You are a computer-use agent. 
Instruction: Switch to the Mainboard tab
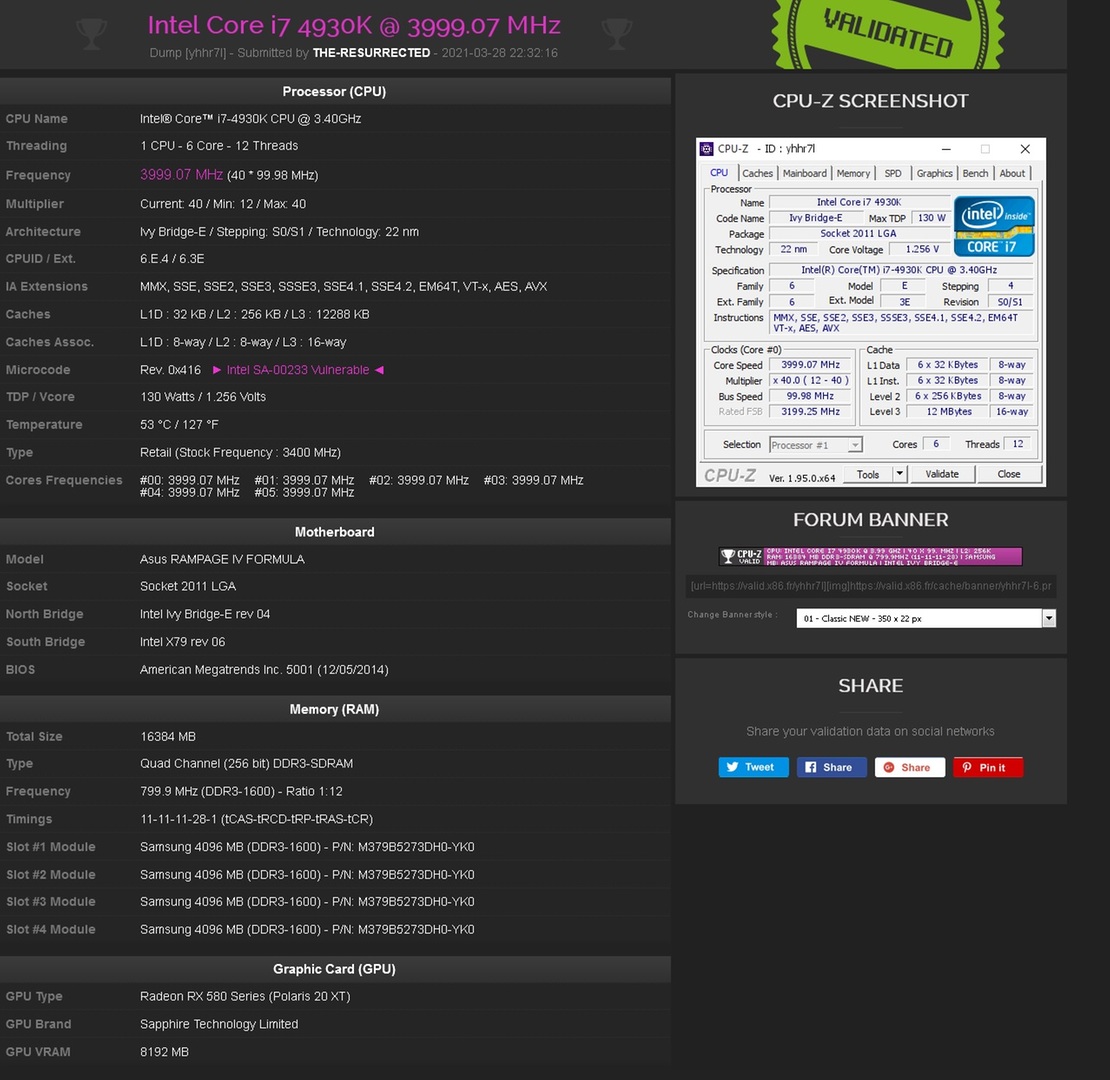pos(804,173)
